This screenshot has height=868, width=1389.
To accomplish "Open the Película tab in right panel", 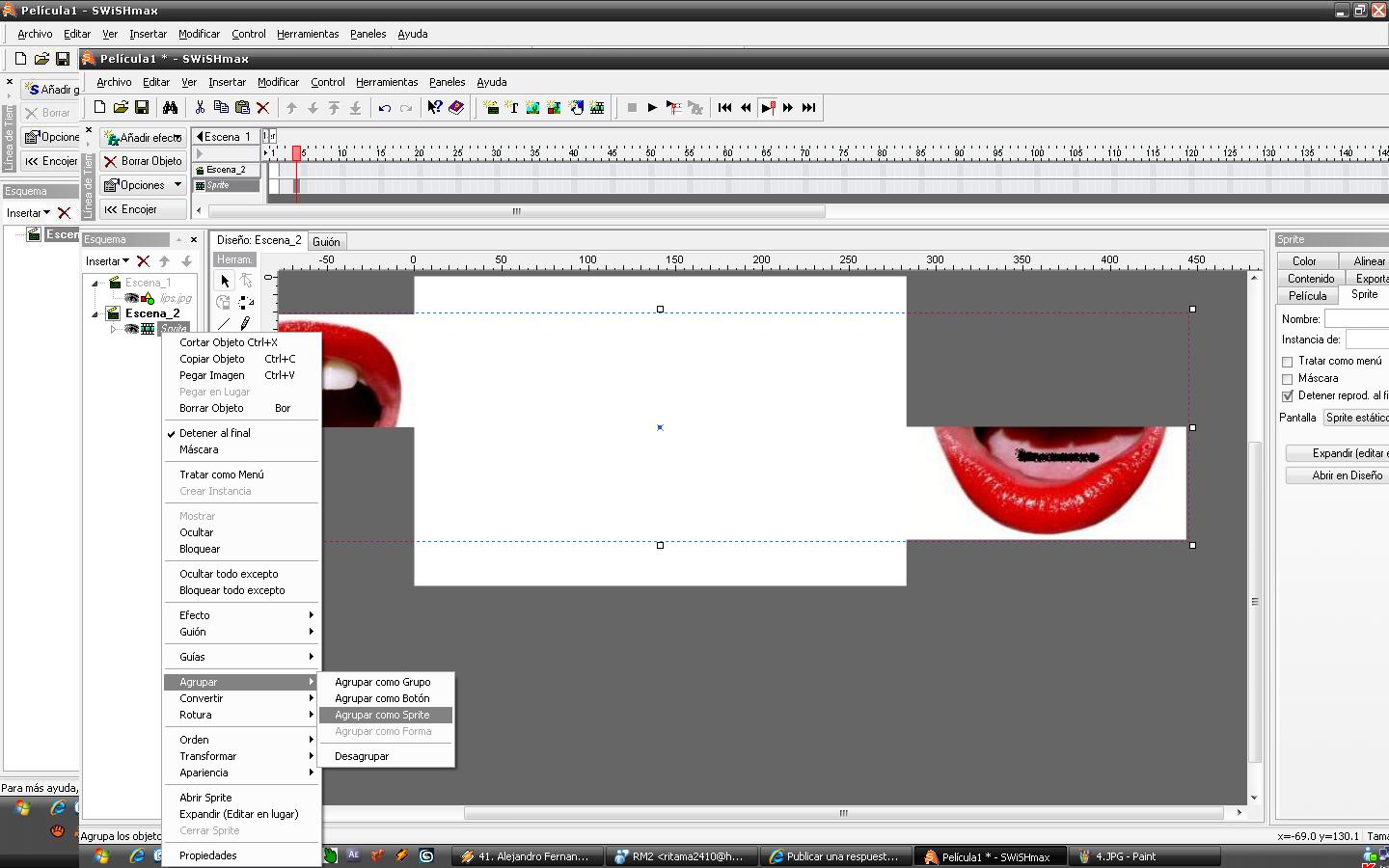I will pos(1307,296).
